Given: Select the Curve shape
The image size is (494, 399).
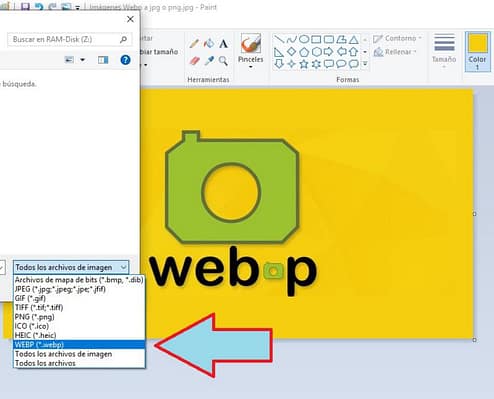Looking at the screenshot, I should coord(291,40).
